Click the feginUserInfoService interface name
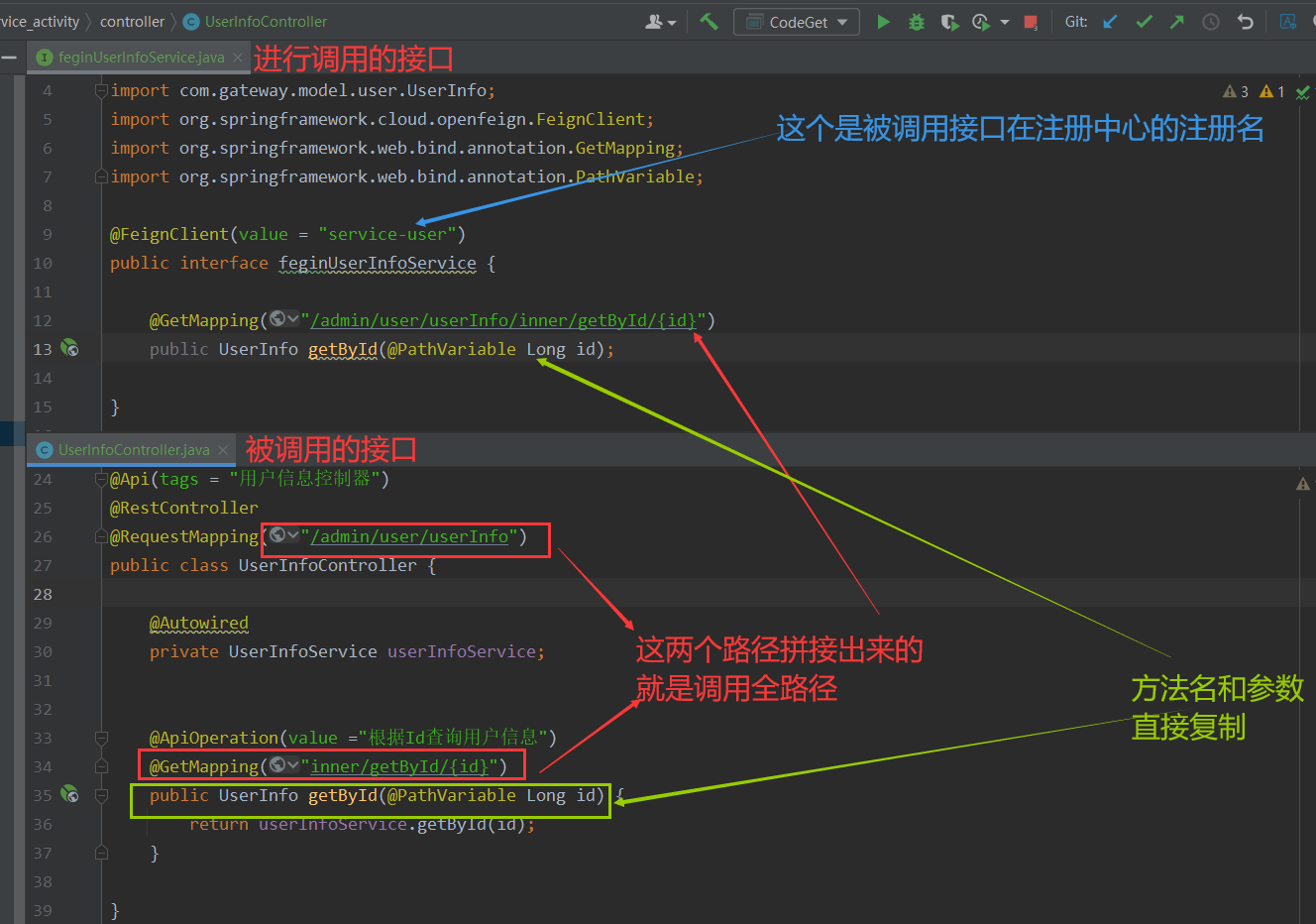This screenshot has height=924, width=1316. (378, 263)
